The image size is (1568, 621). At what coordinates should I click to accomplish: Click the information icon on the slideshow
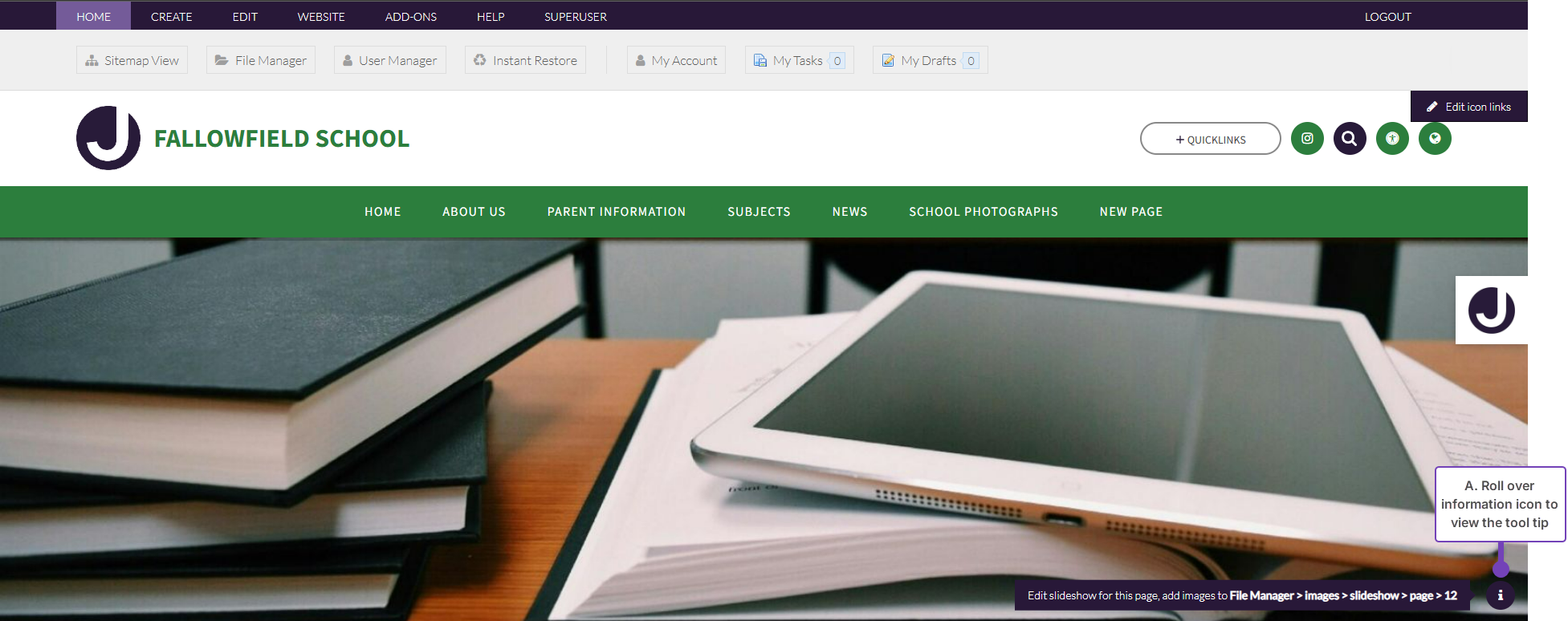tap(1500, 595)
